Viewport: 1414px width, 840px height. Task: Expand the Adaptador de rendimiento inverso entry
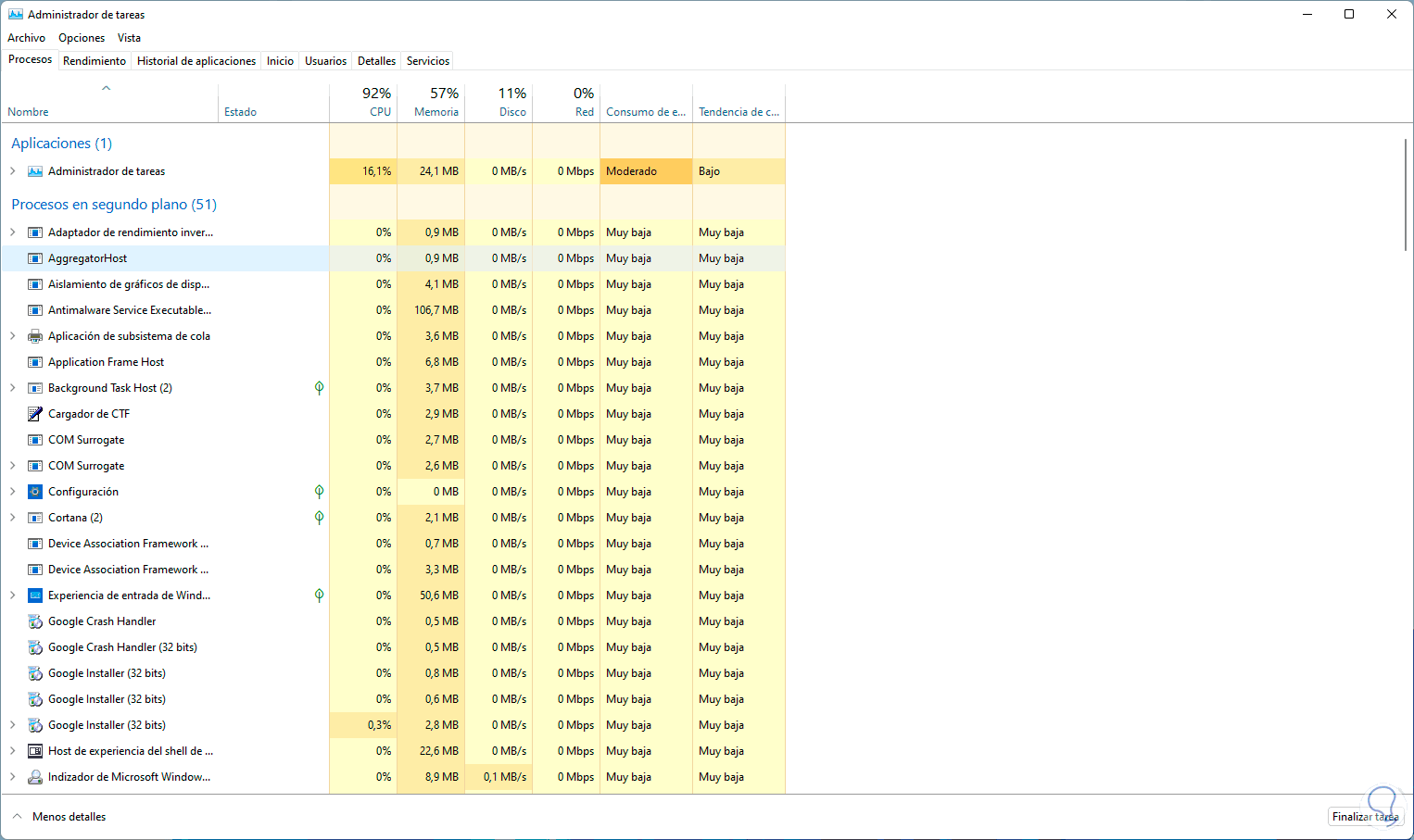coord(13,232)
